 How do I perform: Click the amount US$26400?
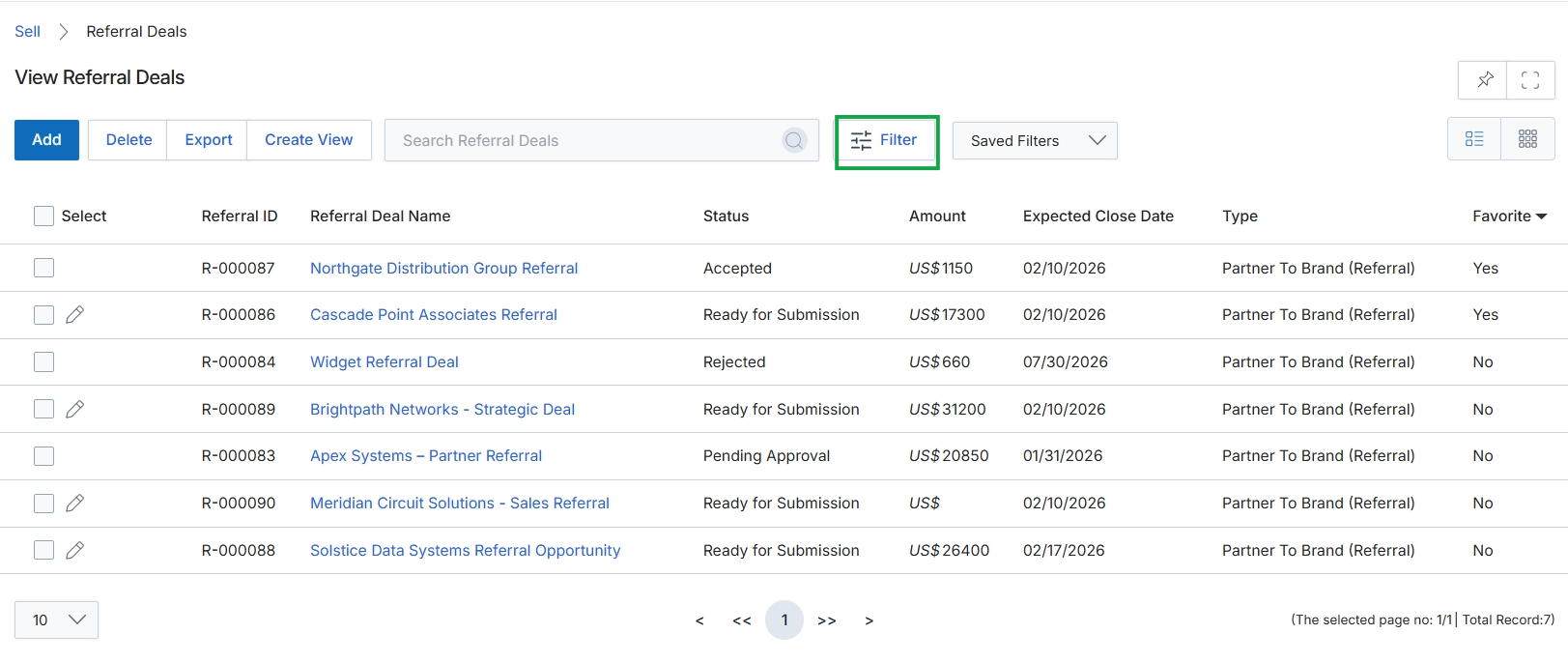pyautogui.click(x=949, y=550)
